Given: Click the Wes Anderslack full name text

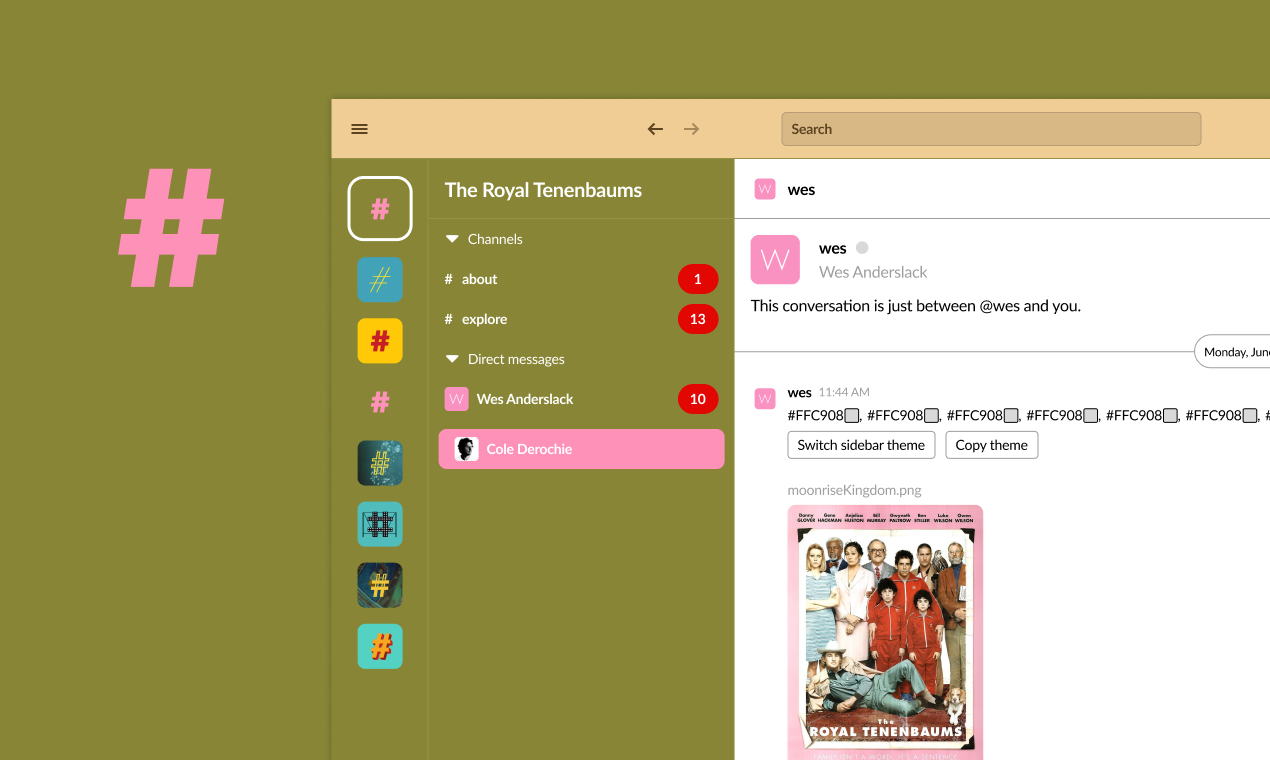Looking at the screenshot, I should tap(873, 272).
